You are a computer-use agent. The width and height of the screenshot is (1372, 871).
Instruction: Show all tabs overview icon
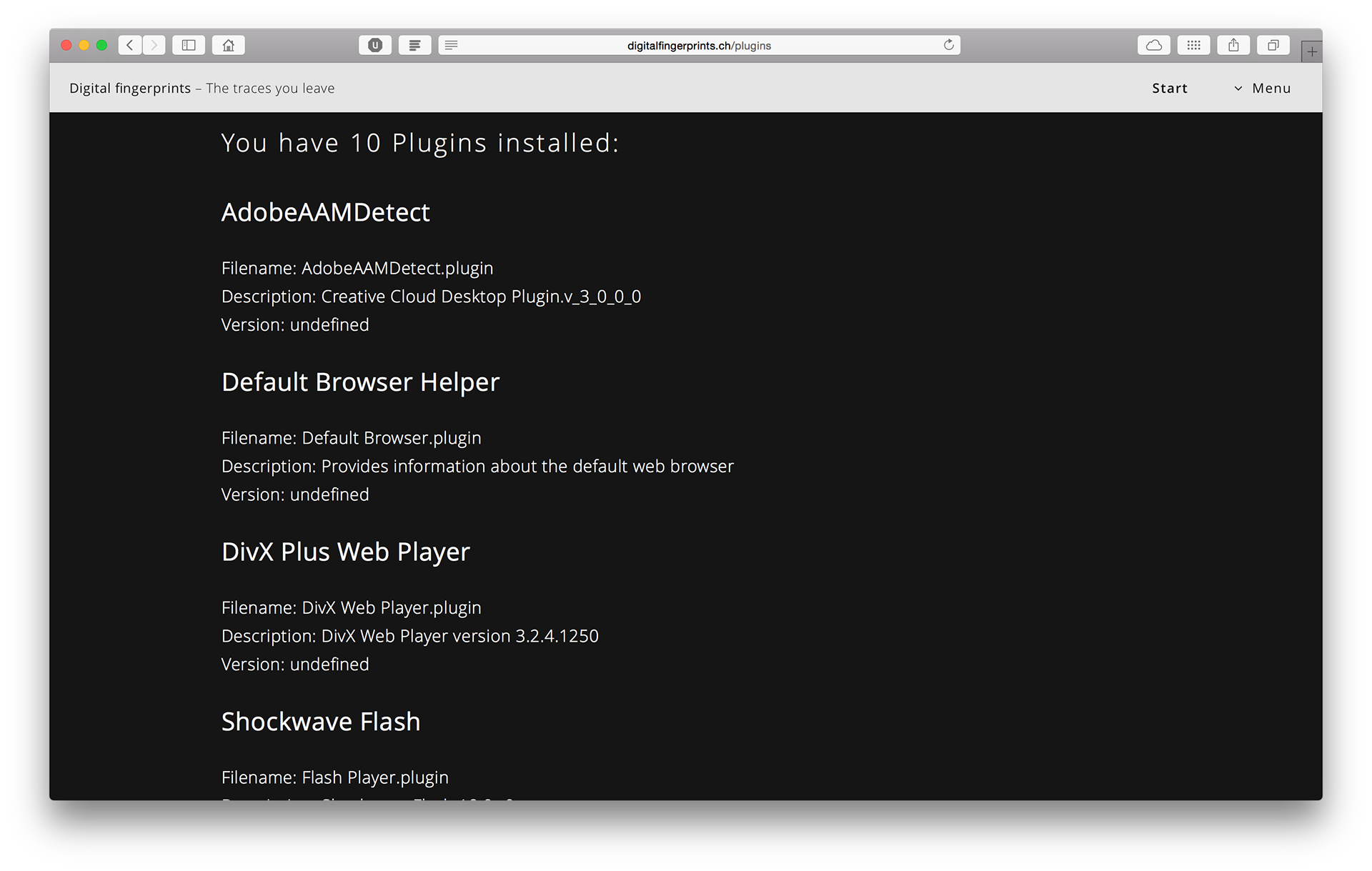(x=1273, y=45)
